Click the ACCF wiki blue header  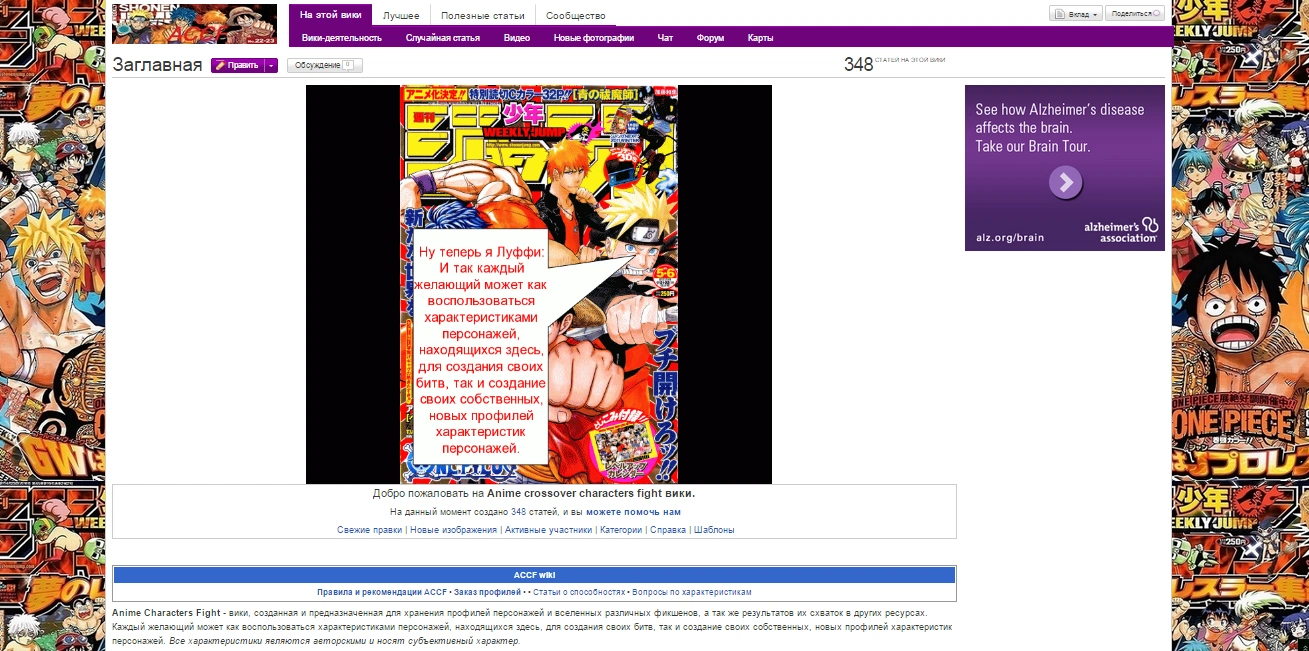pos(534,575)
